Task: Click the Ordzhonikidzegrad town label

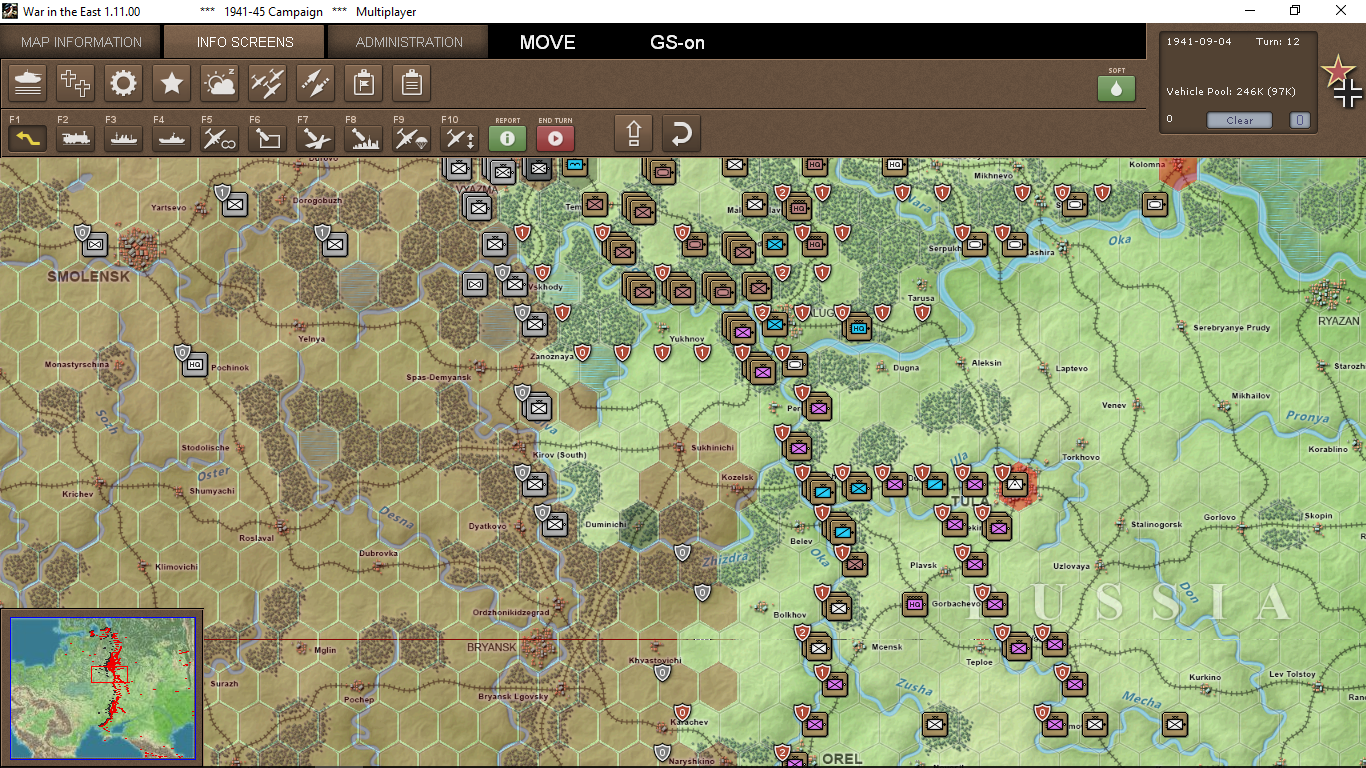Action: pyautogui.click(x=510, y=612)
